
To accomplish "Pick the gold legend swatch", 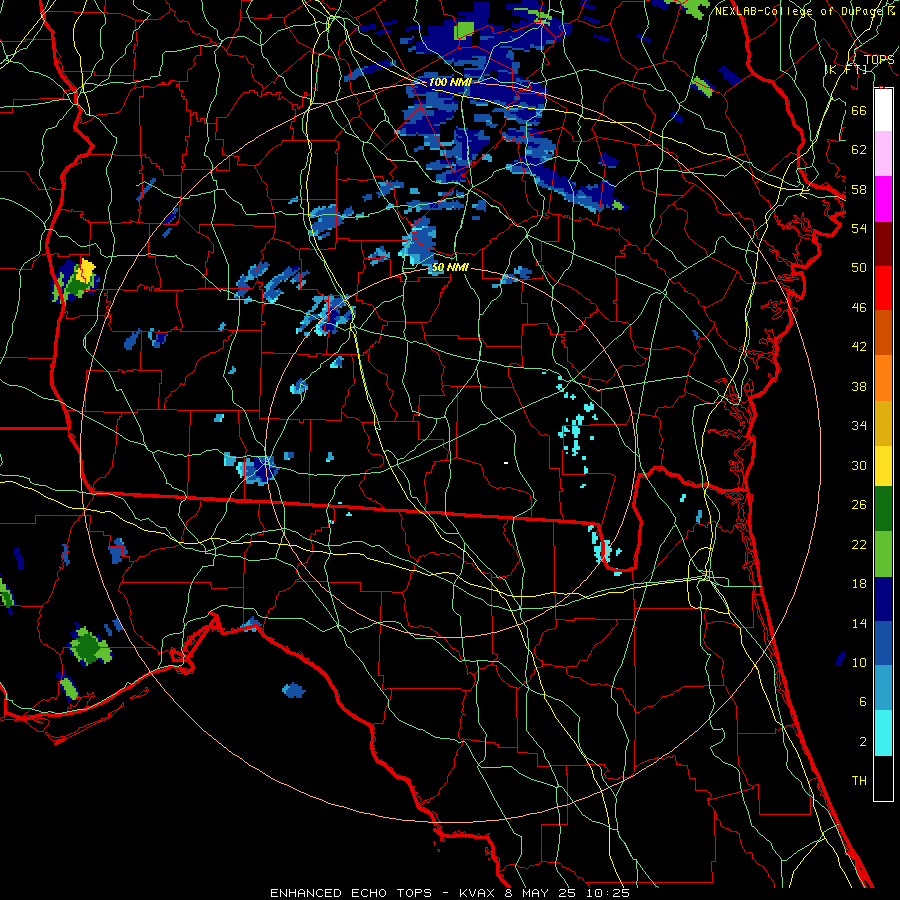I will 883,423.
